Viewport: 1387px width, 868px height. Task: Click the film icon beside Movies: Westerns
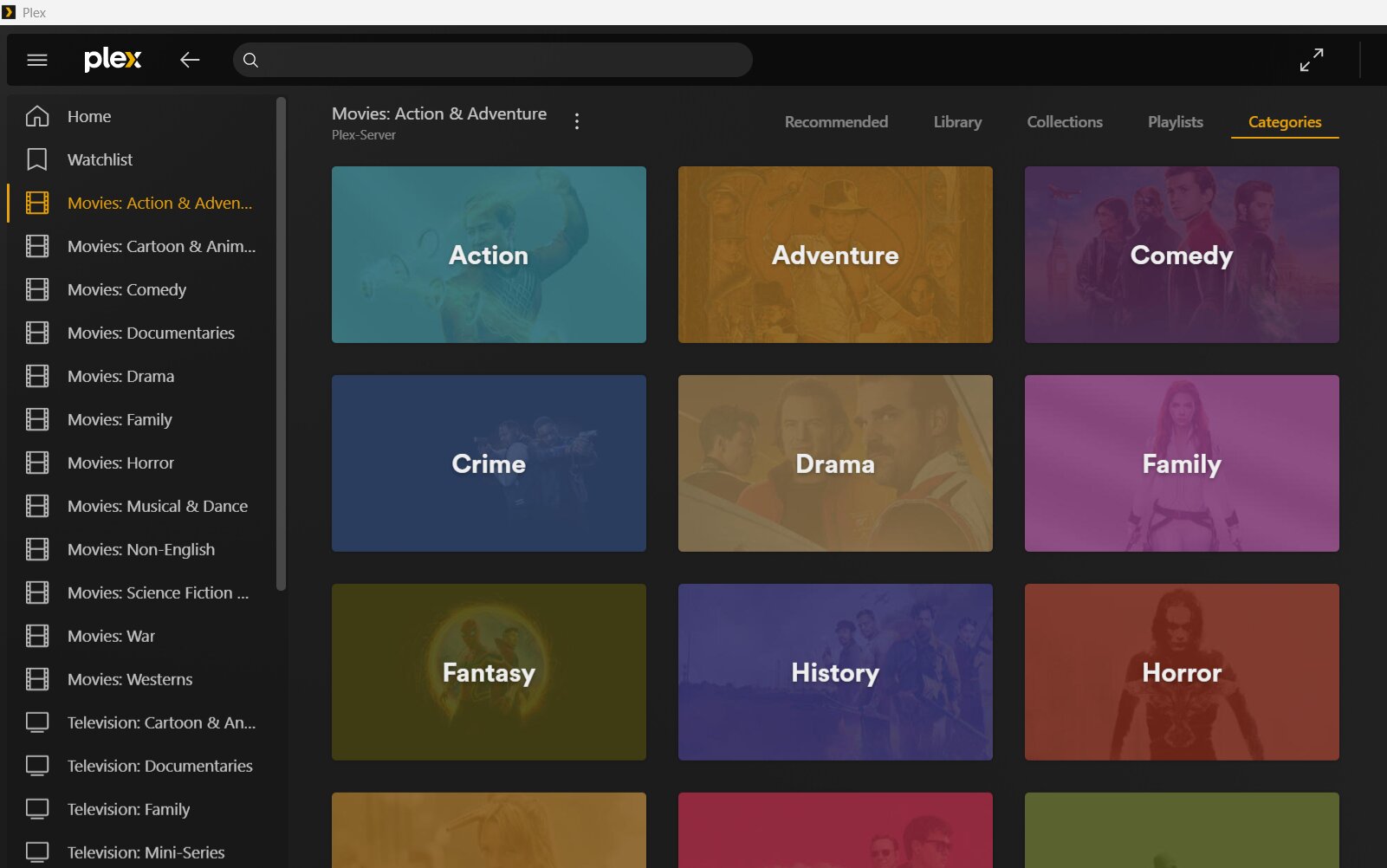coord(37,679)
